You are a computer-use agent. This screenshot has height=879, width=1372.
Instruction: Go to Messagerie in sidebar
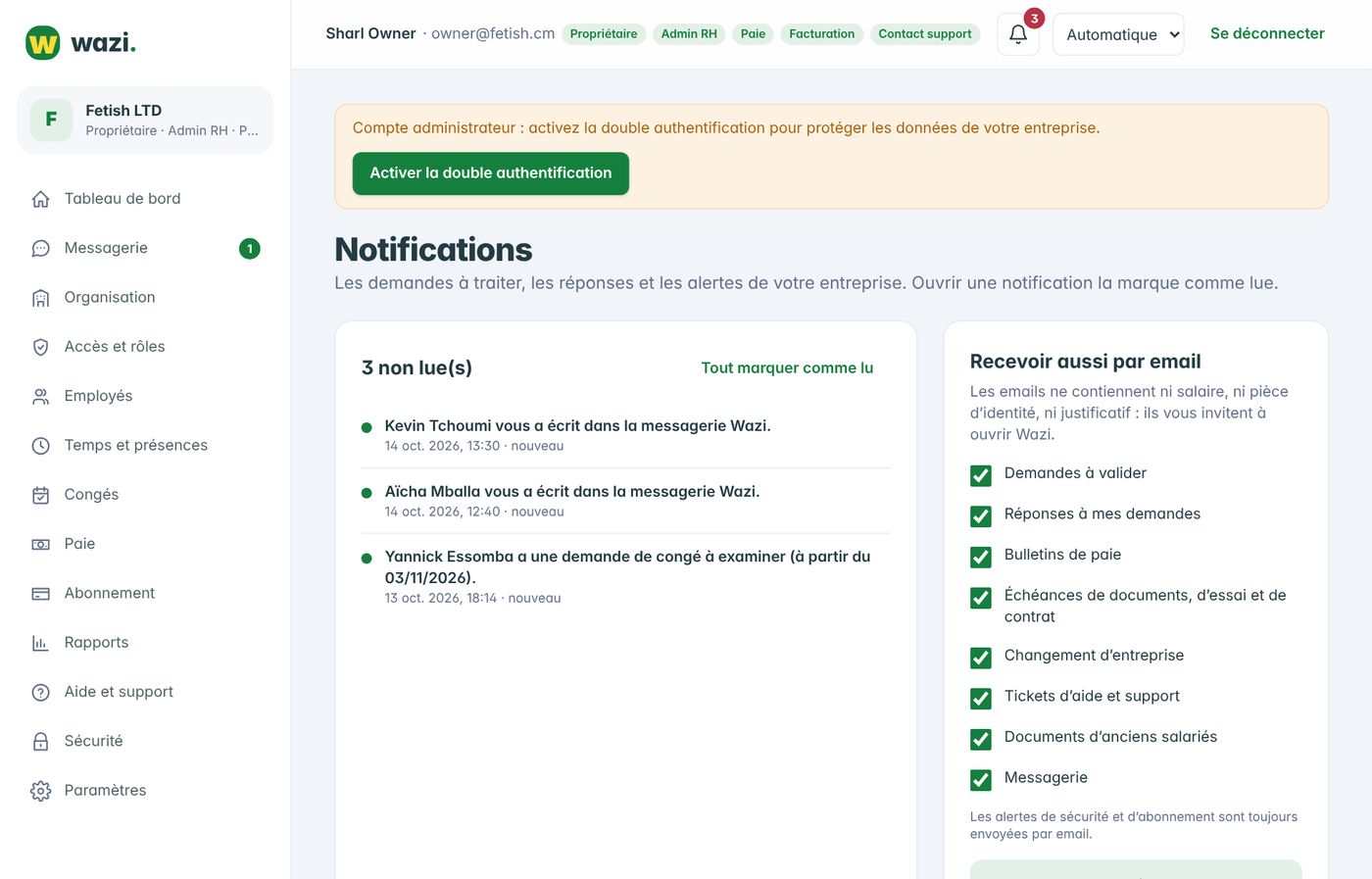[x=145, y=248]
